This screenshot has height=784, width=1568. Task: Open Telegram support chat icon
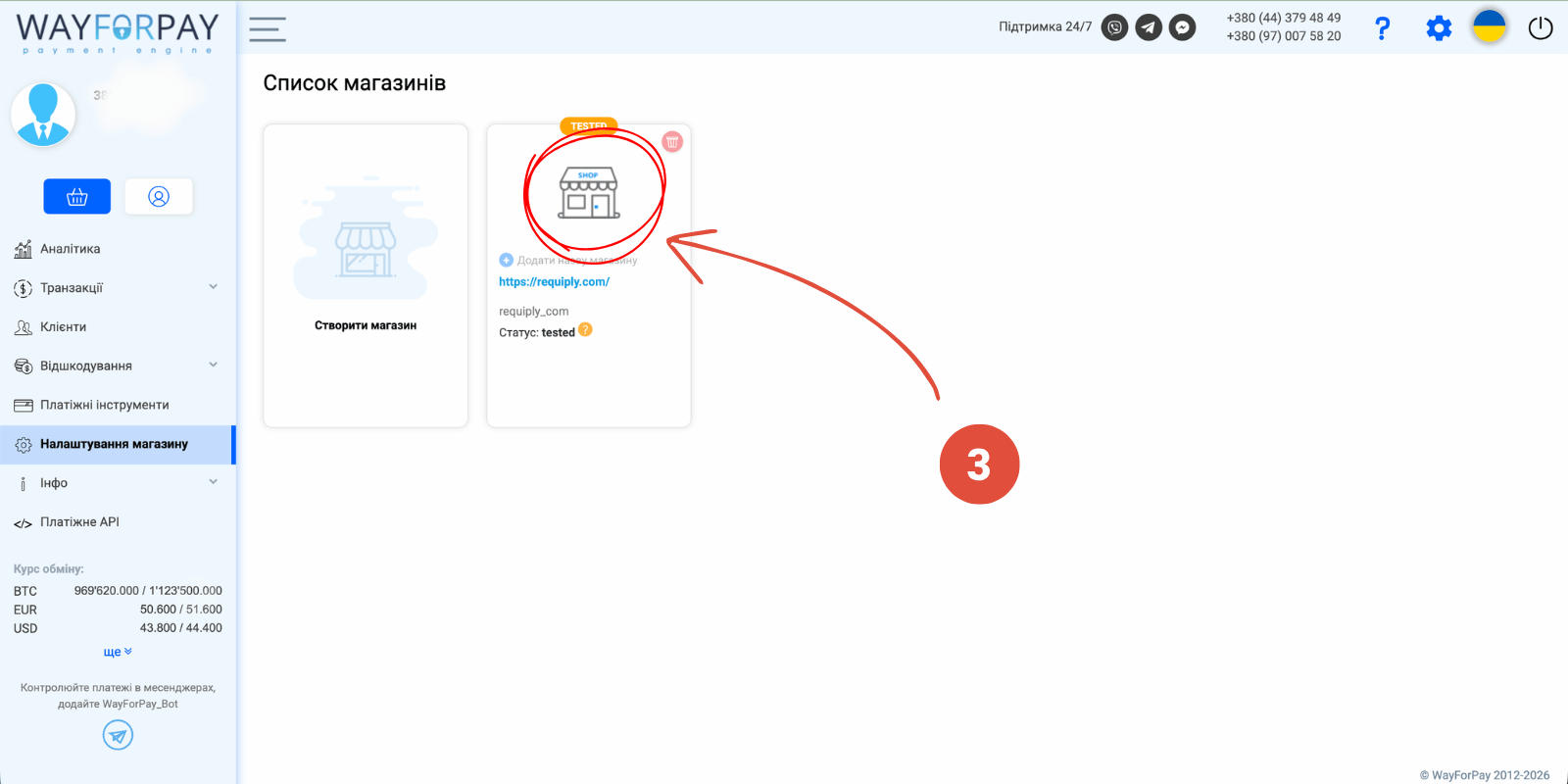[x=1149, y=27]
